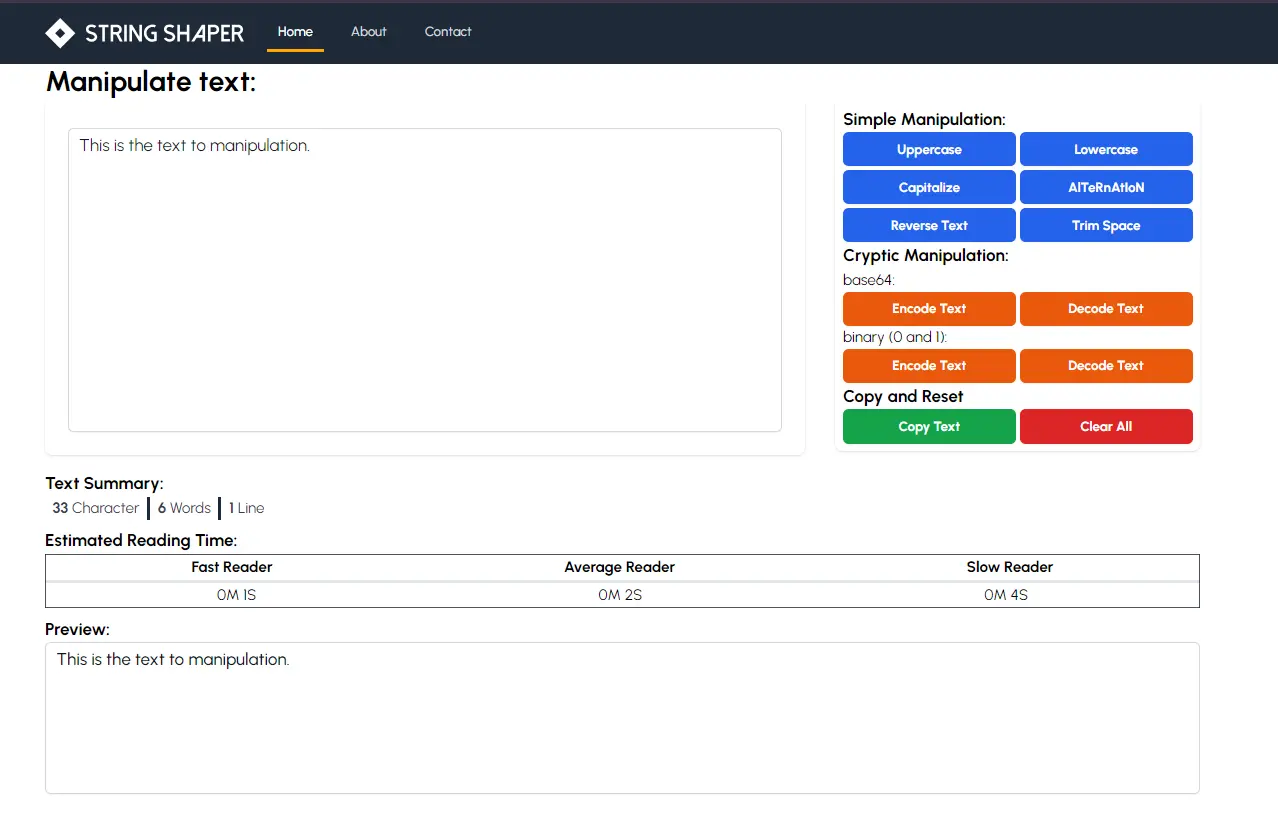Click the 'Preview:' heading

(x=77, y=630)
